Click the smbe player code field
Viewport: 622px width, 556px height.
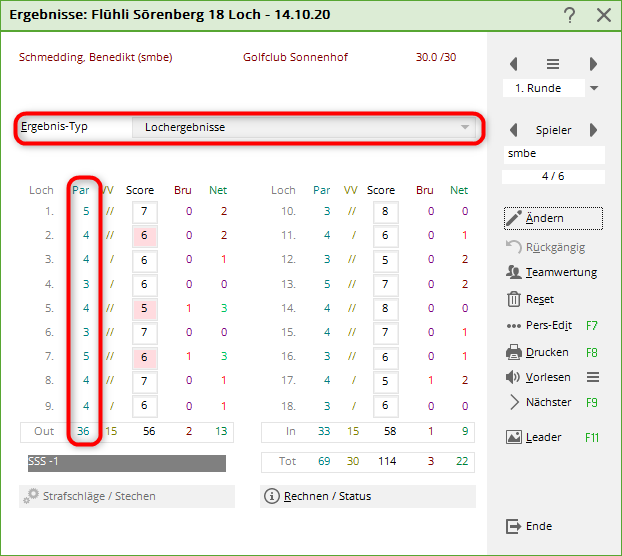tap(554, 155)
